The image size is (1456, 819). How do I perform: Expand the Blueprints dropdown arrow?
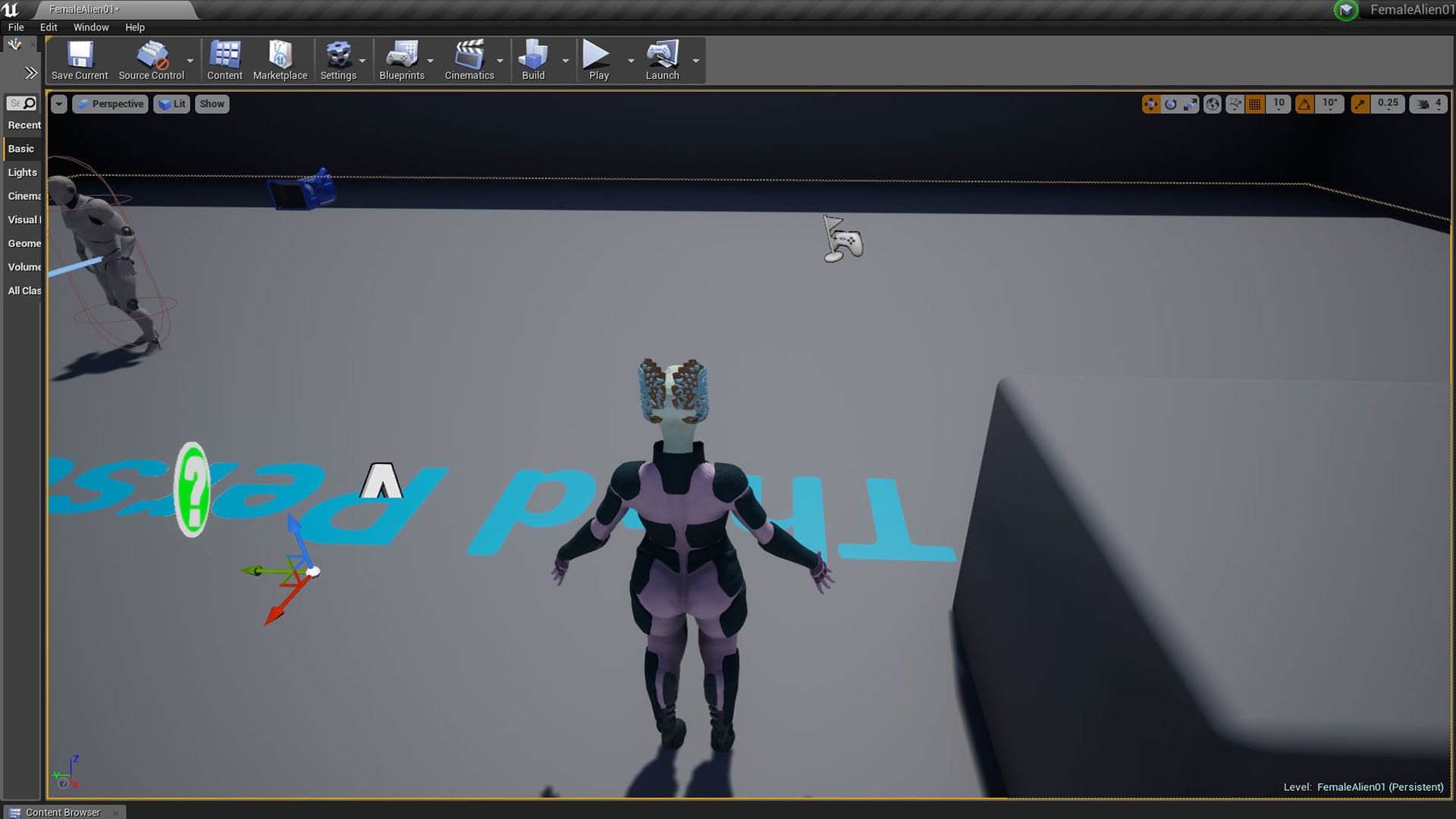(431, 61)
